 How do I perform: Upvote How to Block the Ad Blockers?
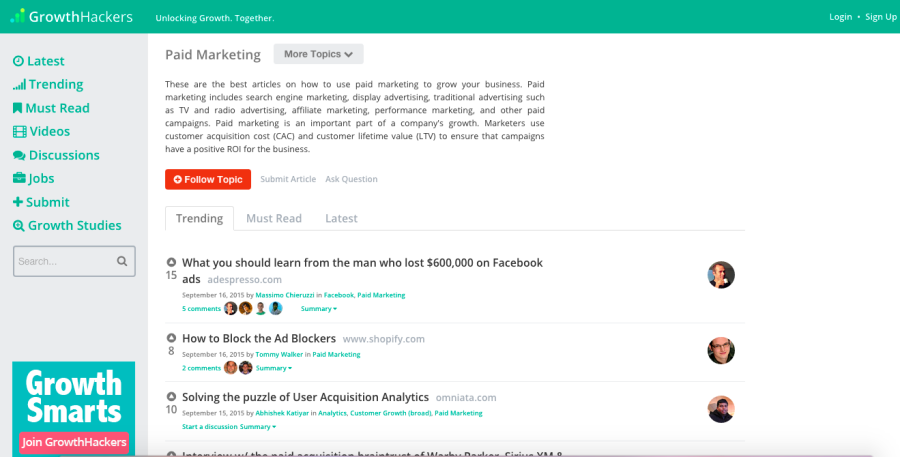(171, 338)
